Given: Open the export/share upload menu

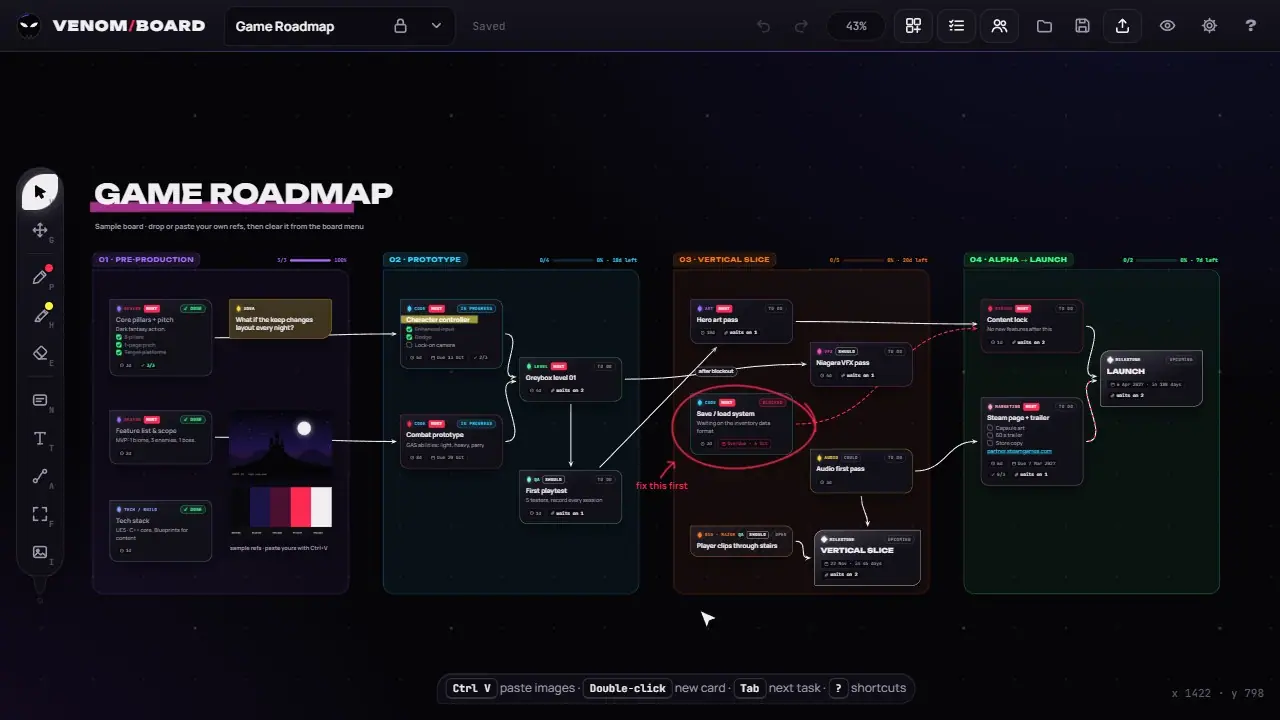Looking at the screenshot, I should (1123, 26).
